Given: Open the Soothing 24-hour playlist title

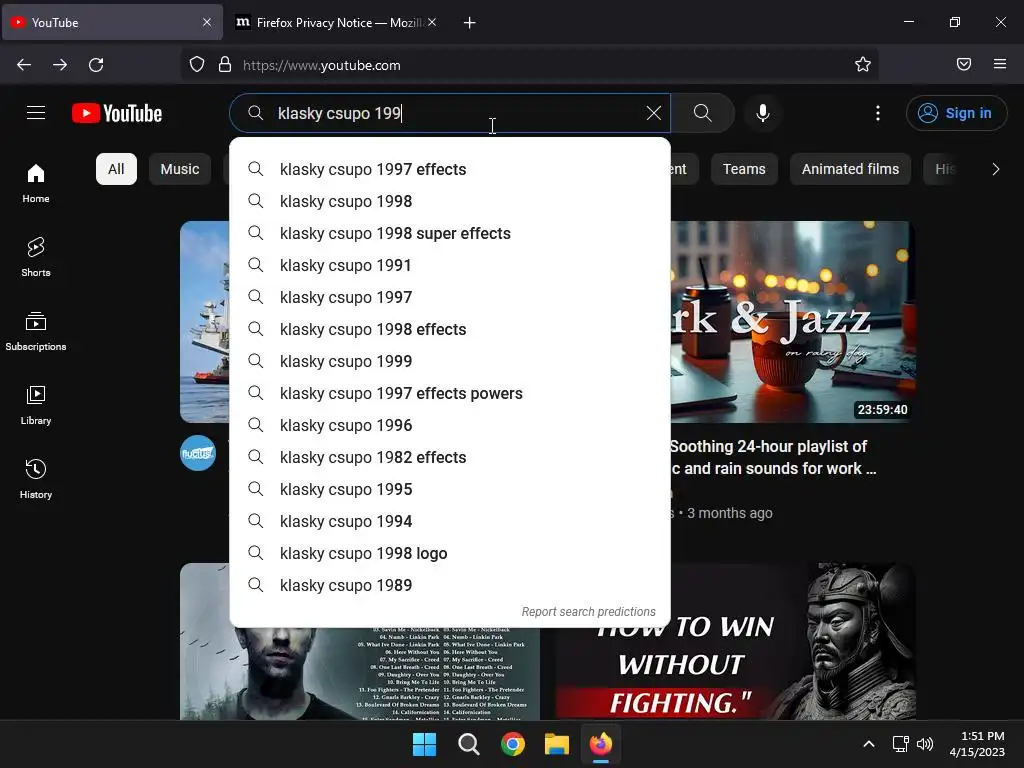Looking at the screenshot, I should [773, 457].
